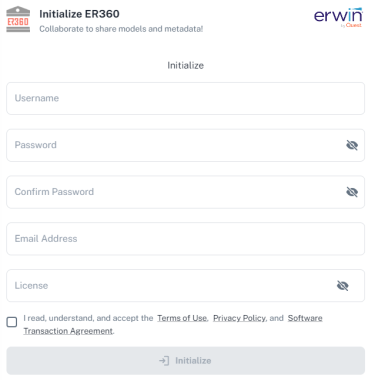Select the centered 'Initialize' form heading
378x380 pixels.
tap(185, 65)
